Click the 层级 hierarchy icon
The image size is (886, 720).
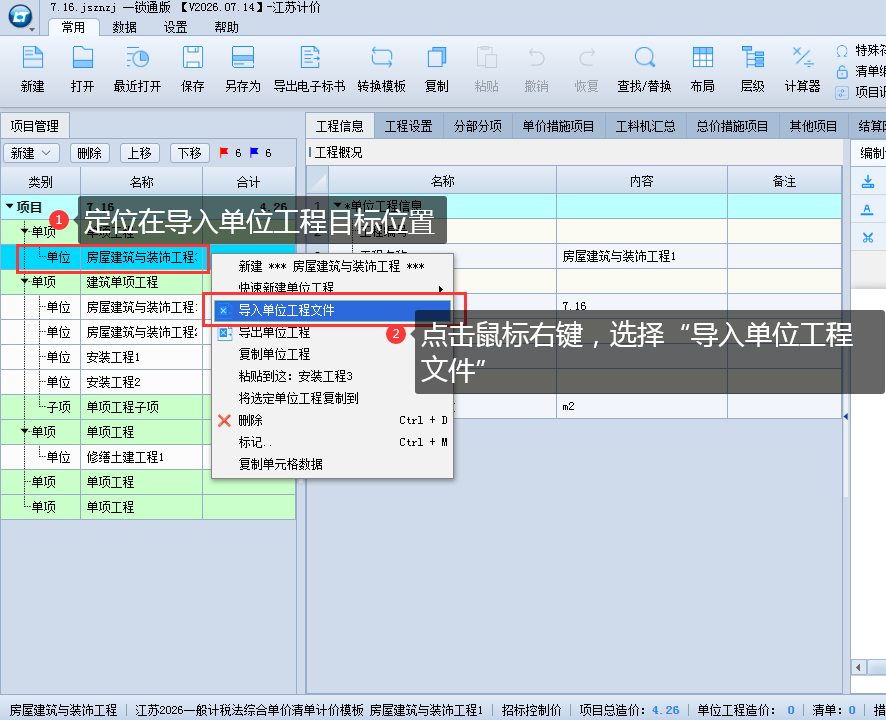click(x=753, y=58)
